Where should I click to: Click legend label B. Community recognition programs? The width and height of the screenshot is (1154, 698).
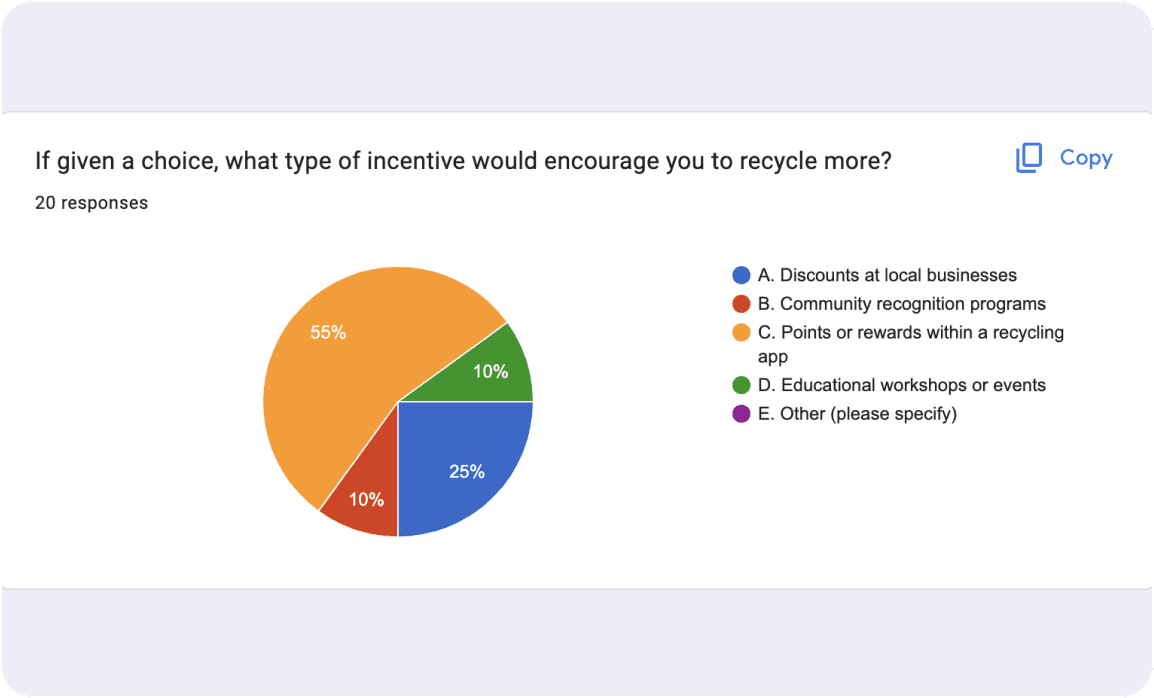902,304
